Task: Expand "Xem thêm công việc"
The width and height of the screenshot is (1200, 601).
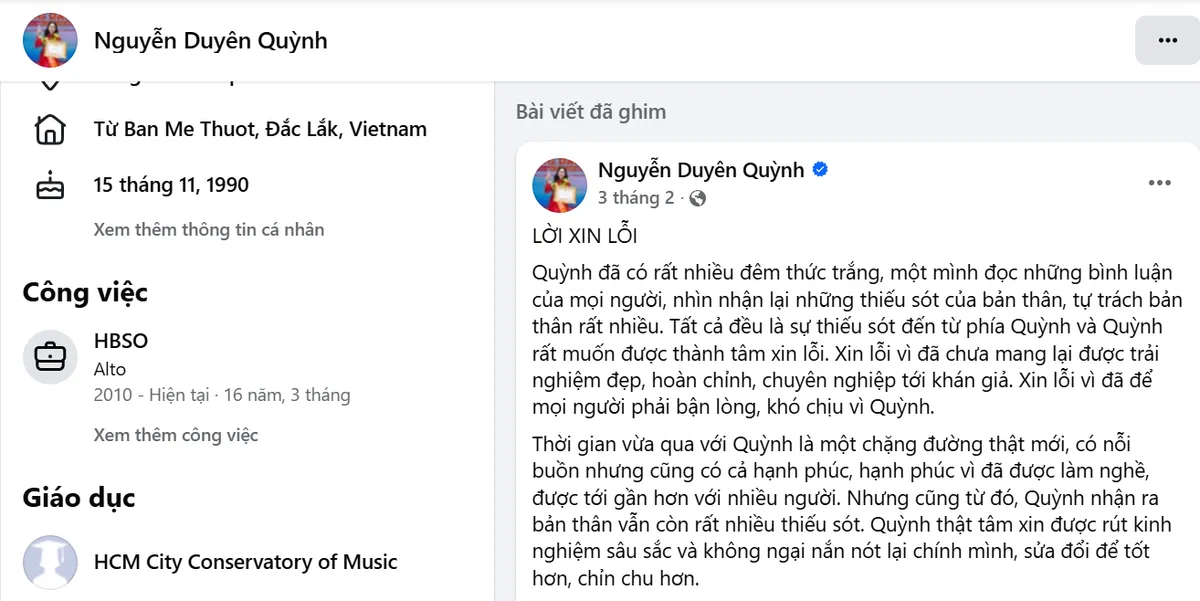Action: click(x=173, y=435)
